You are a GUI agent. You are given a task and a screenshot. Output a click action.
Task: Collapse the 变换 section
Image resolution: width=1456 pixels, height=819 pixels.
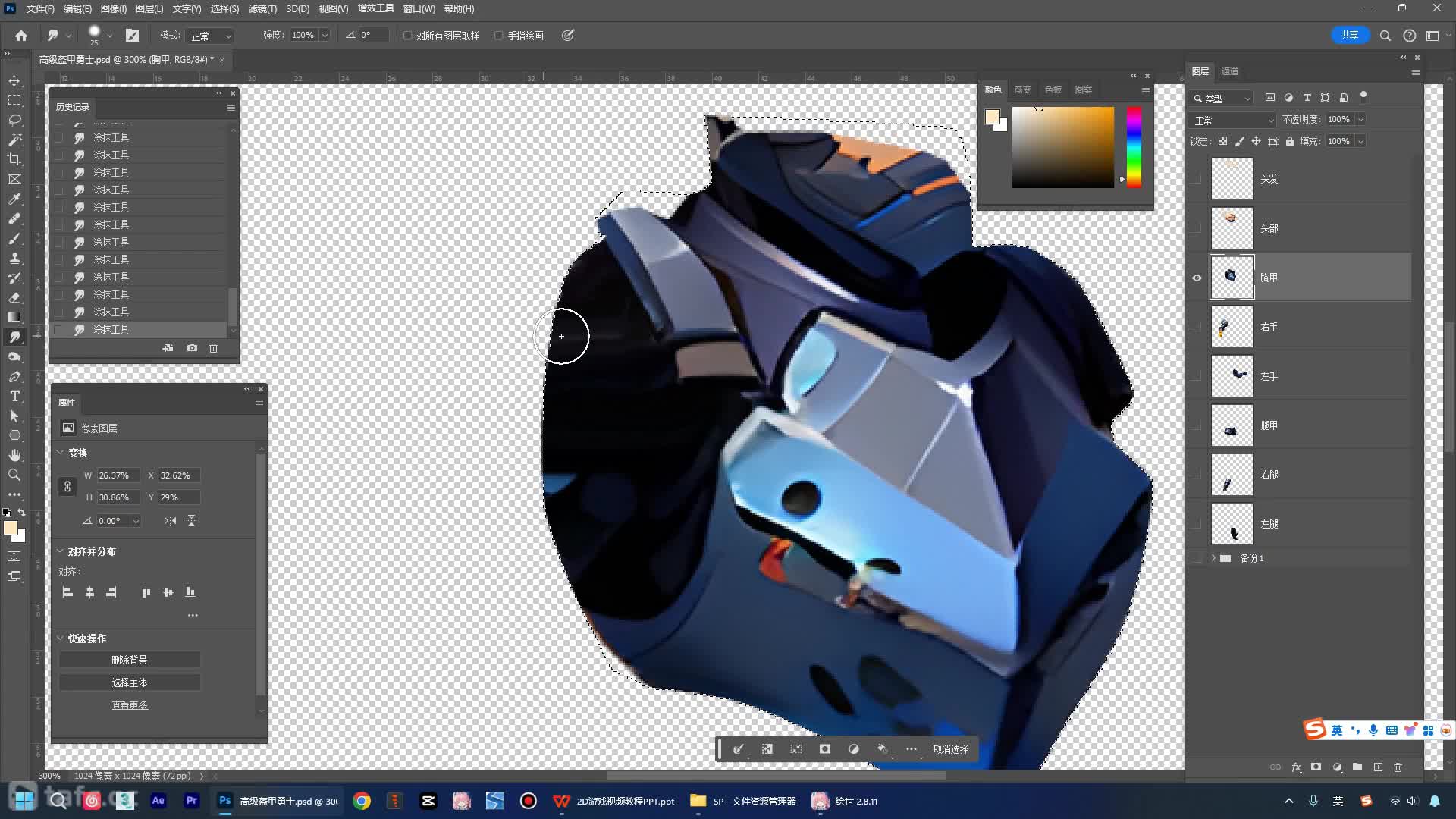(x=61, y=453)
